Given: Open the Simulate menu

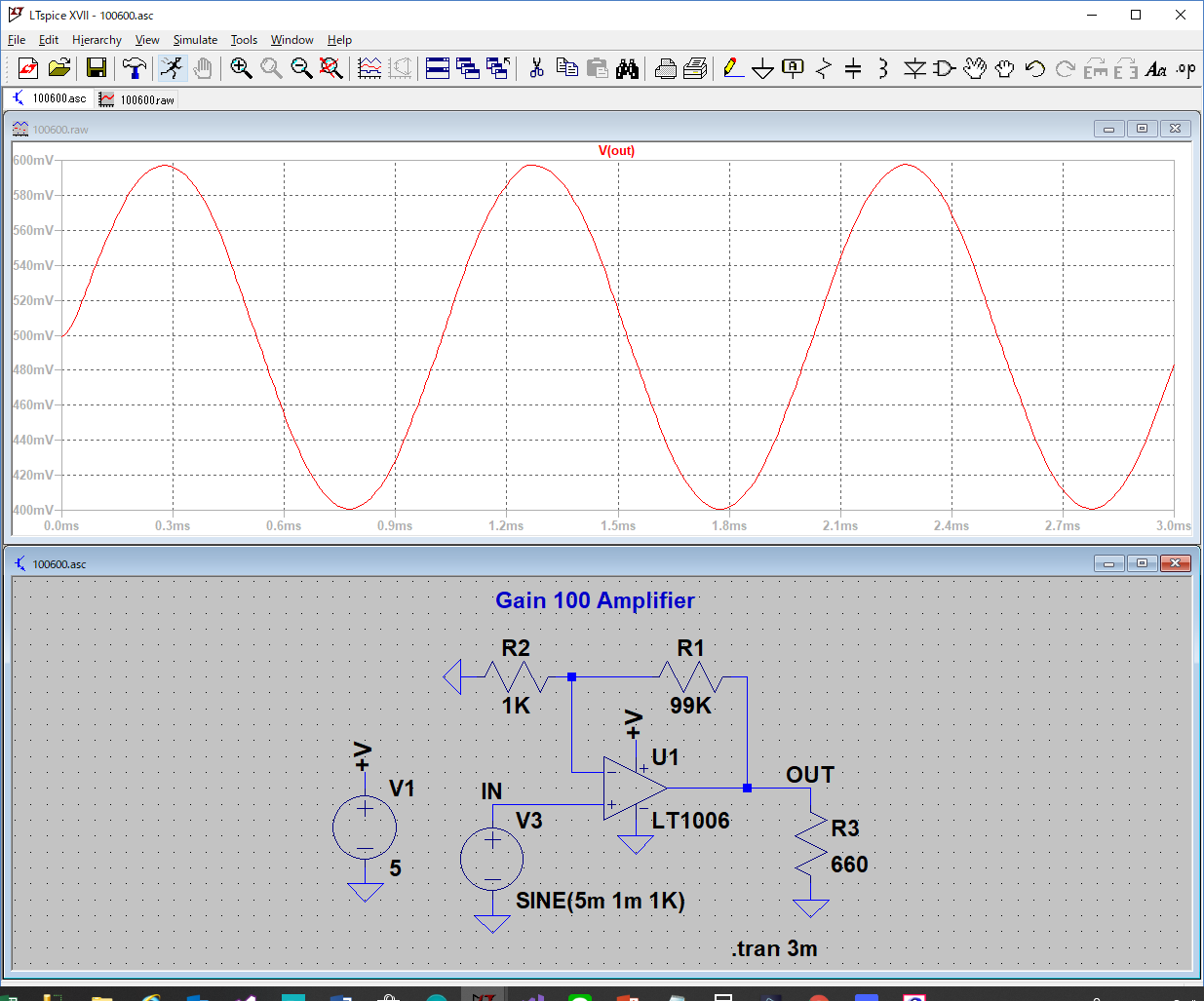Looking at the screenshot, I should pyautogui.click(x=195, y=40).
